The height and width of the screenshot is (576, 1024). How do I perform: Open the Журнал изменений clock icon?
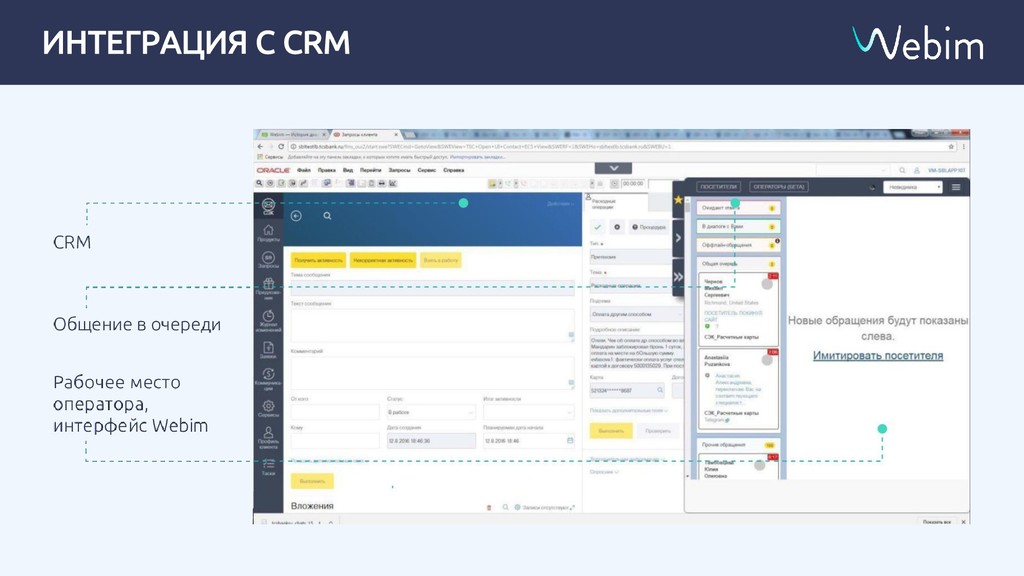coord(268,321)
